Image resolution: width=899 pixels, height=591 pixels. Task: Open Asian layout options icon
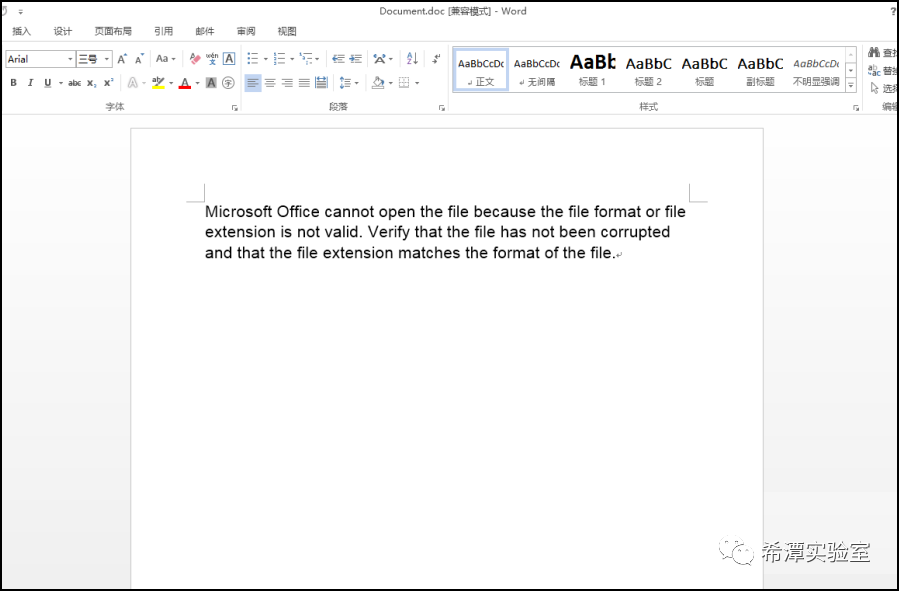(x=380, y=58)
